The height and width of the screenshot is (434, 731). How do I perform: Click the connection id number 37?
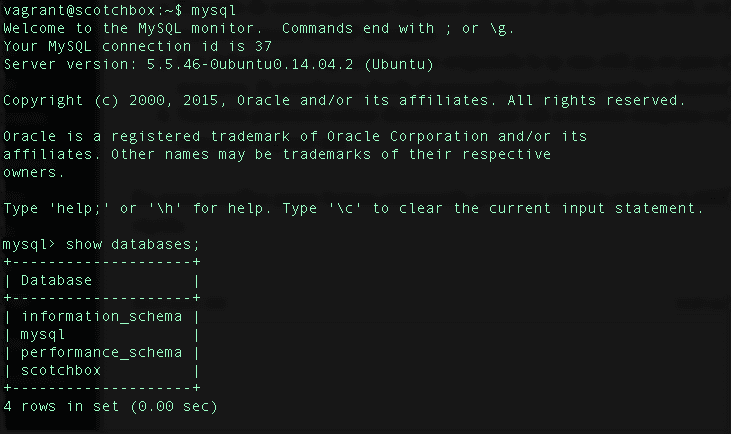[x=264, y=46]
